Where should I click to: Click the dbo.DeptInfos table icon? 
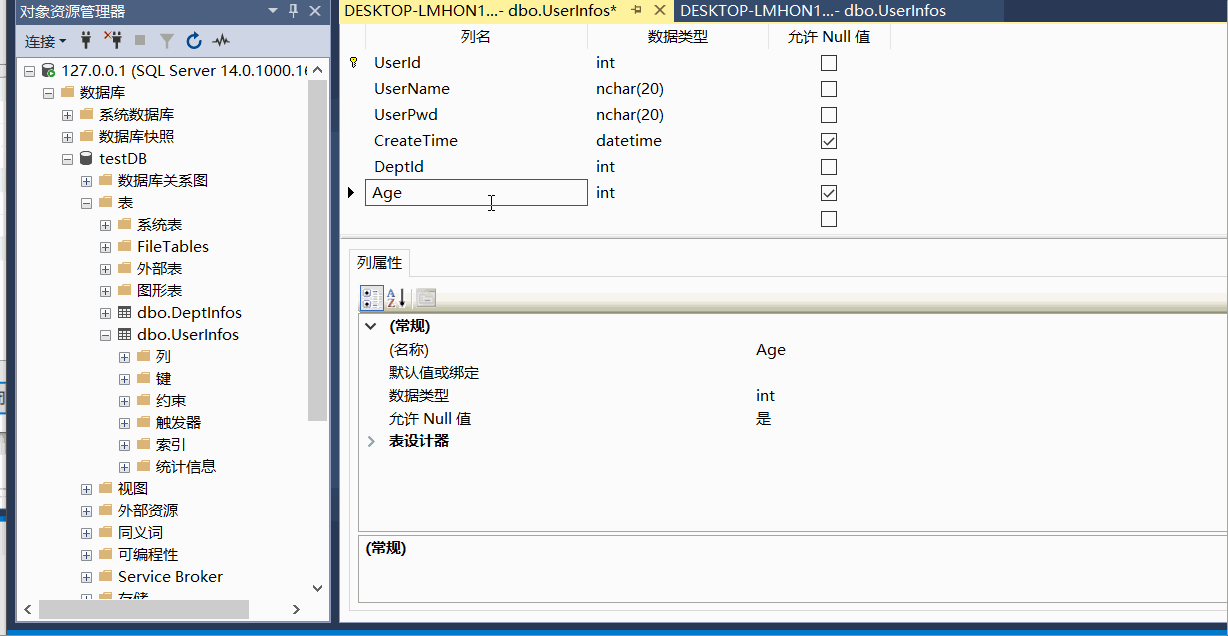coord(124,313)
